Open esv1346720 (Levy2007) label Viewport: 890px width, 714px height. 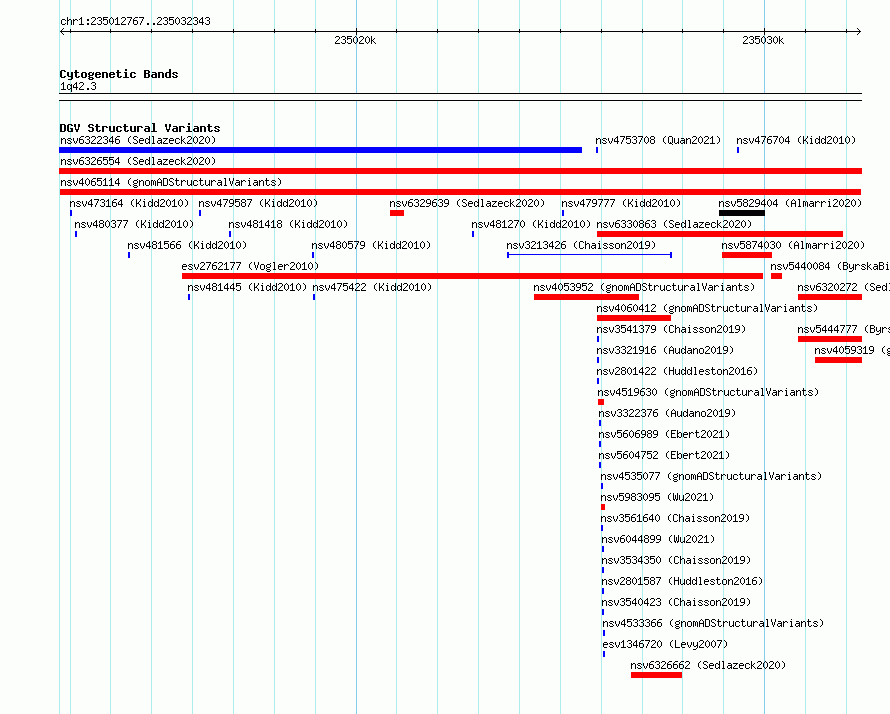coord(665,644)
